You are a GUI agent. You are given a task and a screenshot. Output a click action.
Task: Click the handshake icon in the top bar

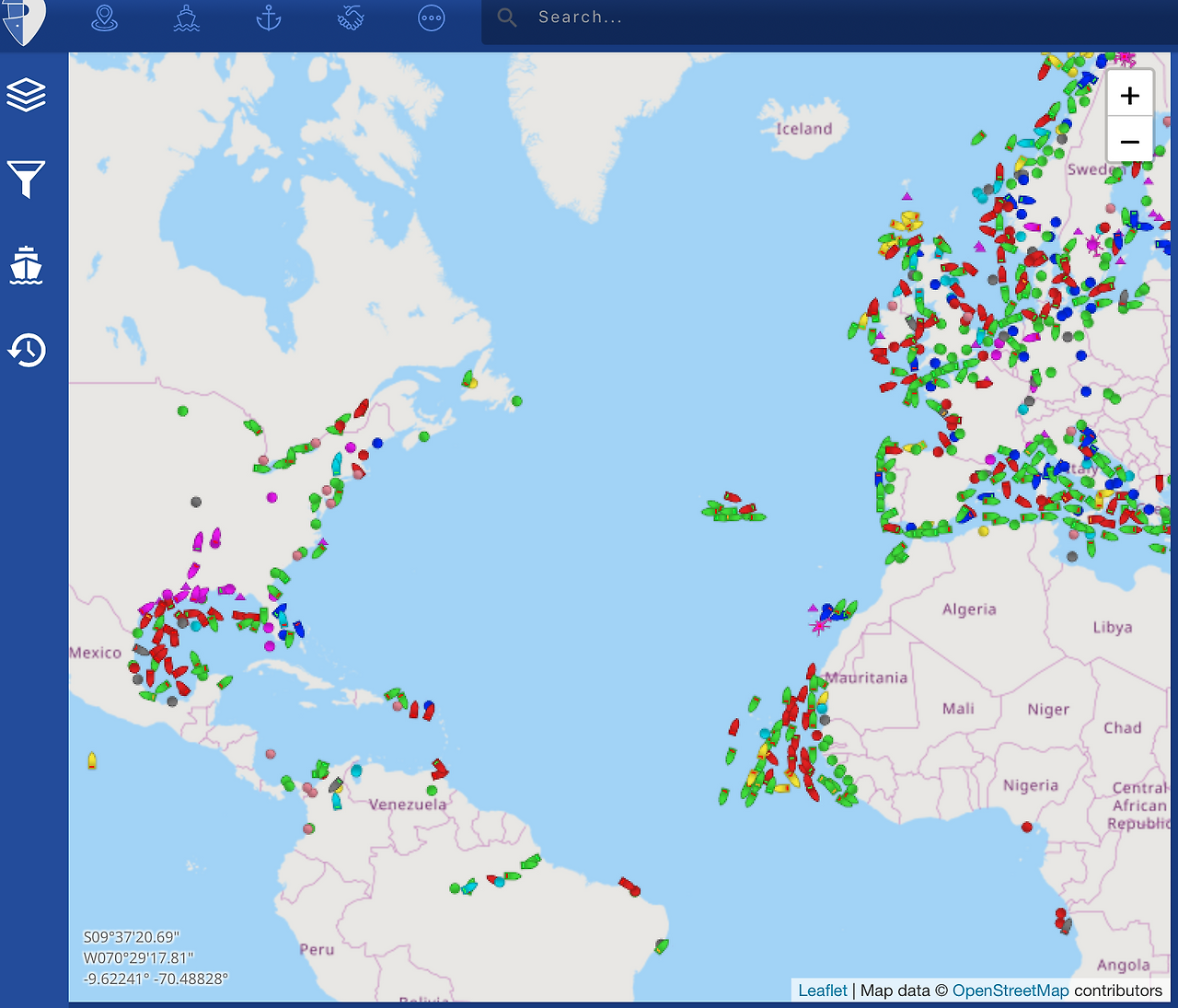(x=351, y=17)
